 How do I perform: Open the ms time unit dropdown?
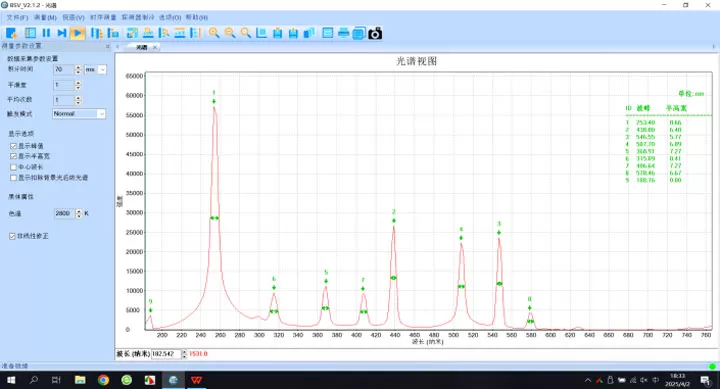pyautogui.click(x=102, y=69)
